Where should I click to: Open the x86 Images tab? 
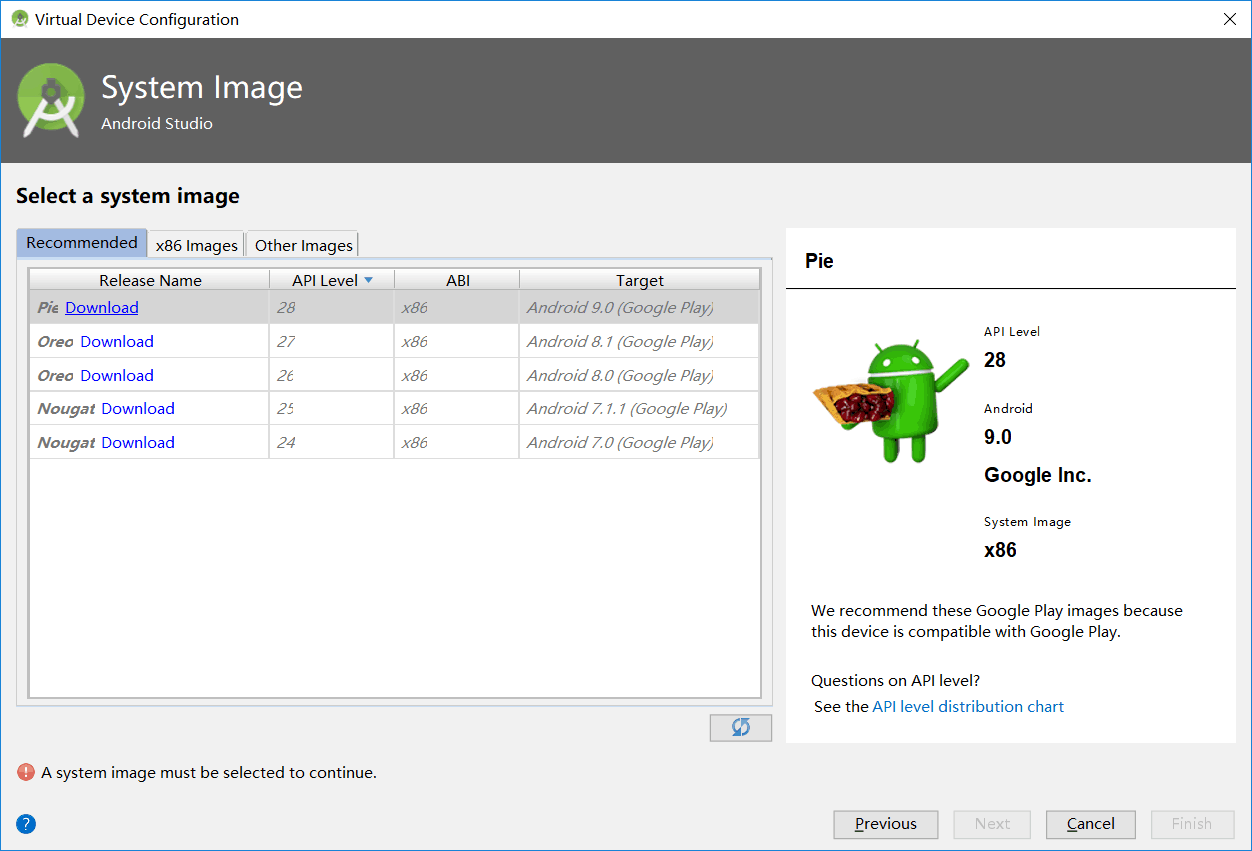coord(197,245)
